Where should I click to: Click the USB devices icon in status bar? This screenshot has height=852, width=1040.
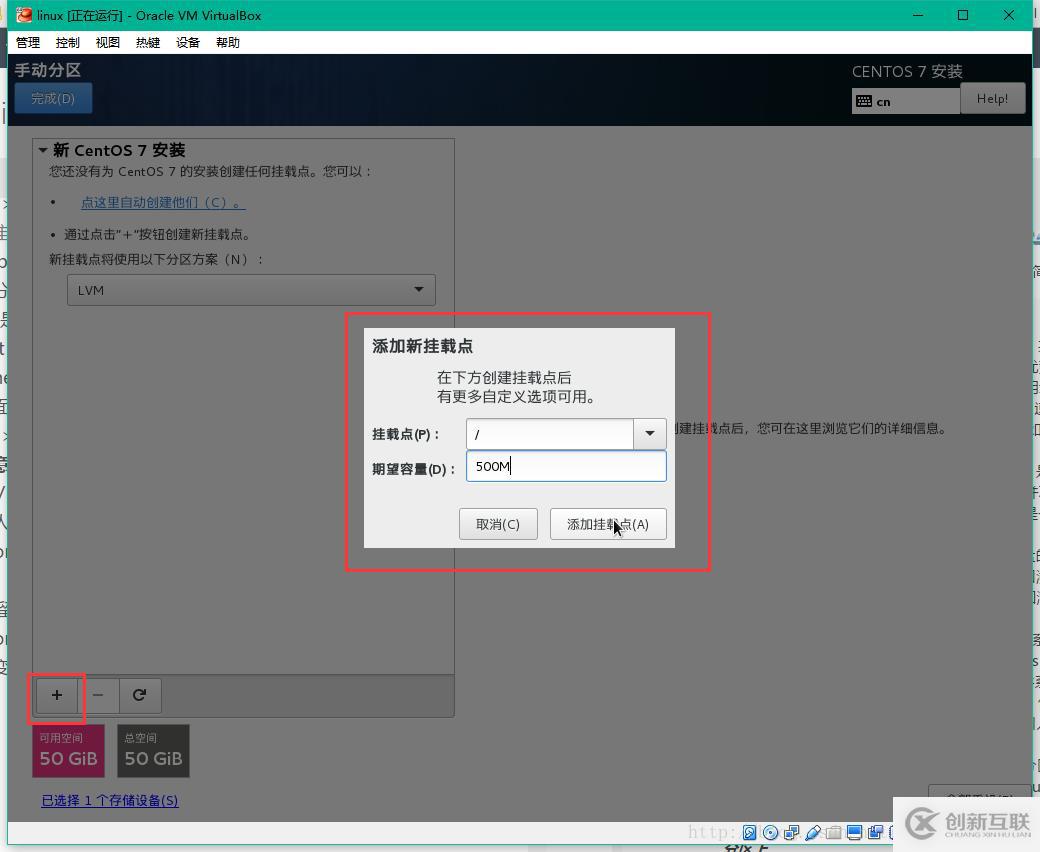[x=813, y=832]
